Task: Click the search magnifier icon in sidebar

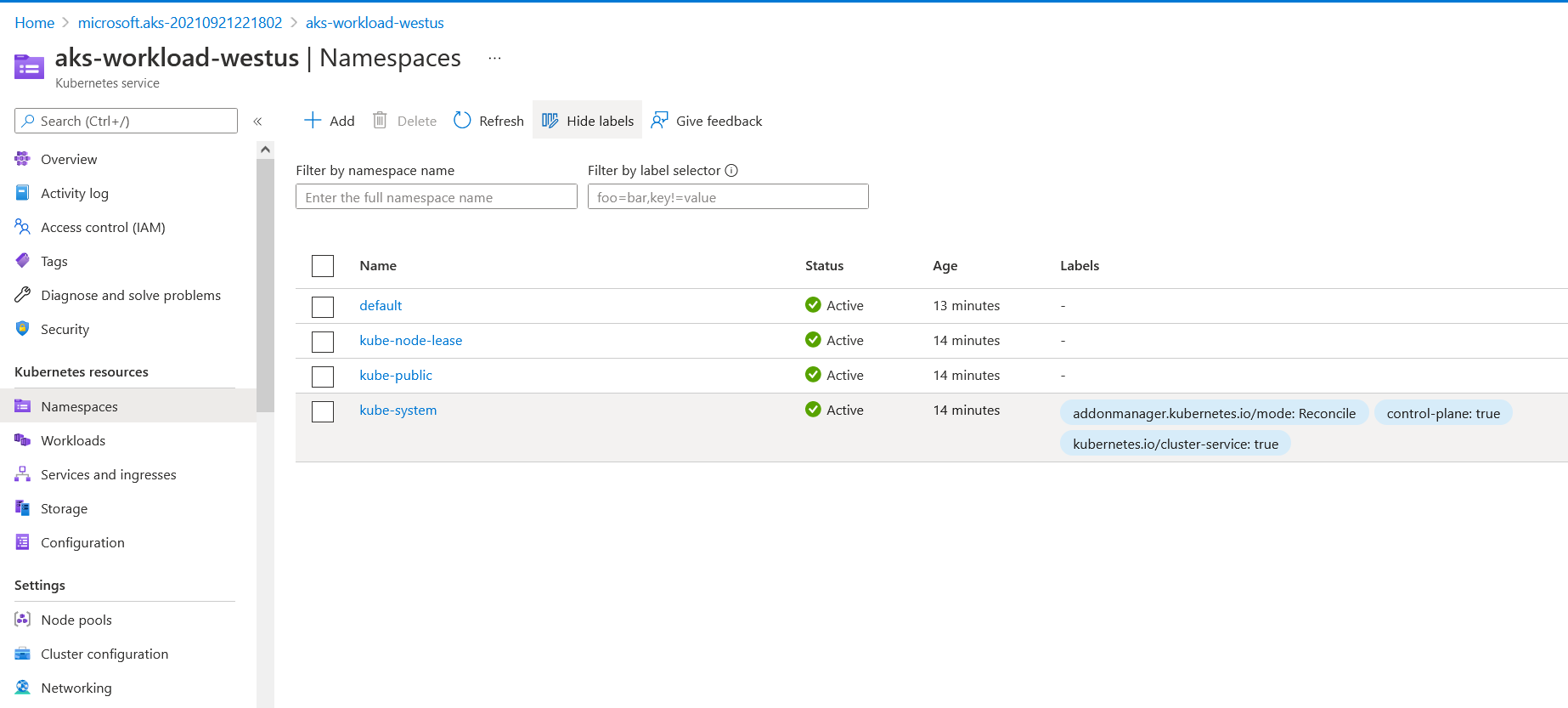Action: (28, 121)
